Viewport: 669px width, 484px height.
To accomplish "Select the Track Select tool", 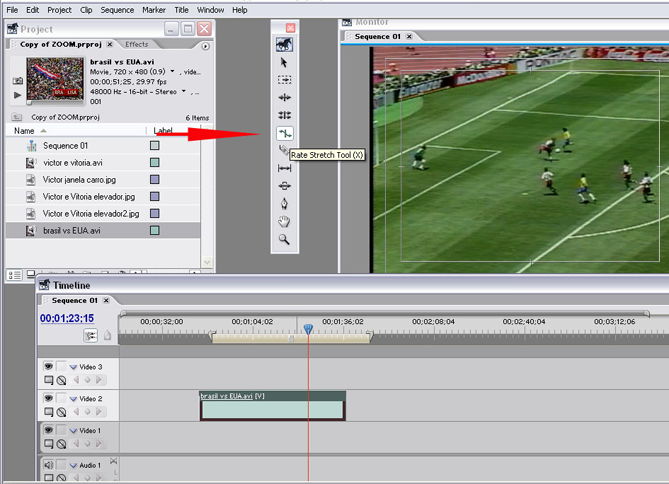I will (284, 79).
